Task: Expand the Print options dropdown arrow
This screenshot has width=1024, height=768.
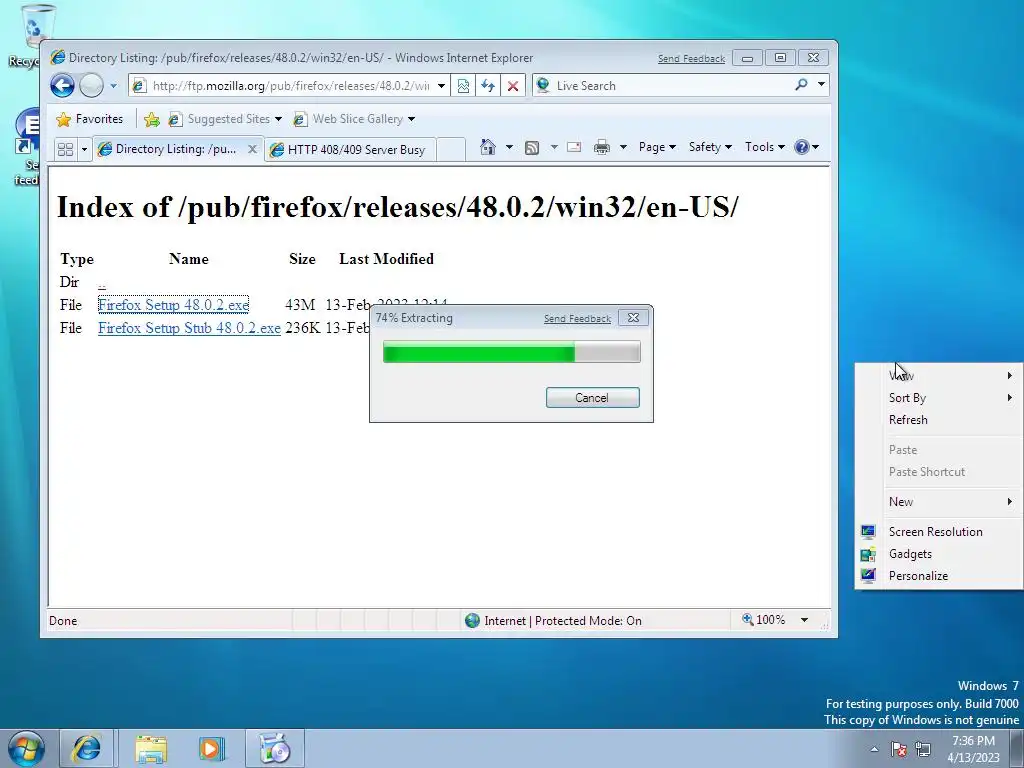Action: (623, 147)
